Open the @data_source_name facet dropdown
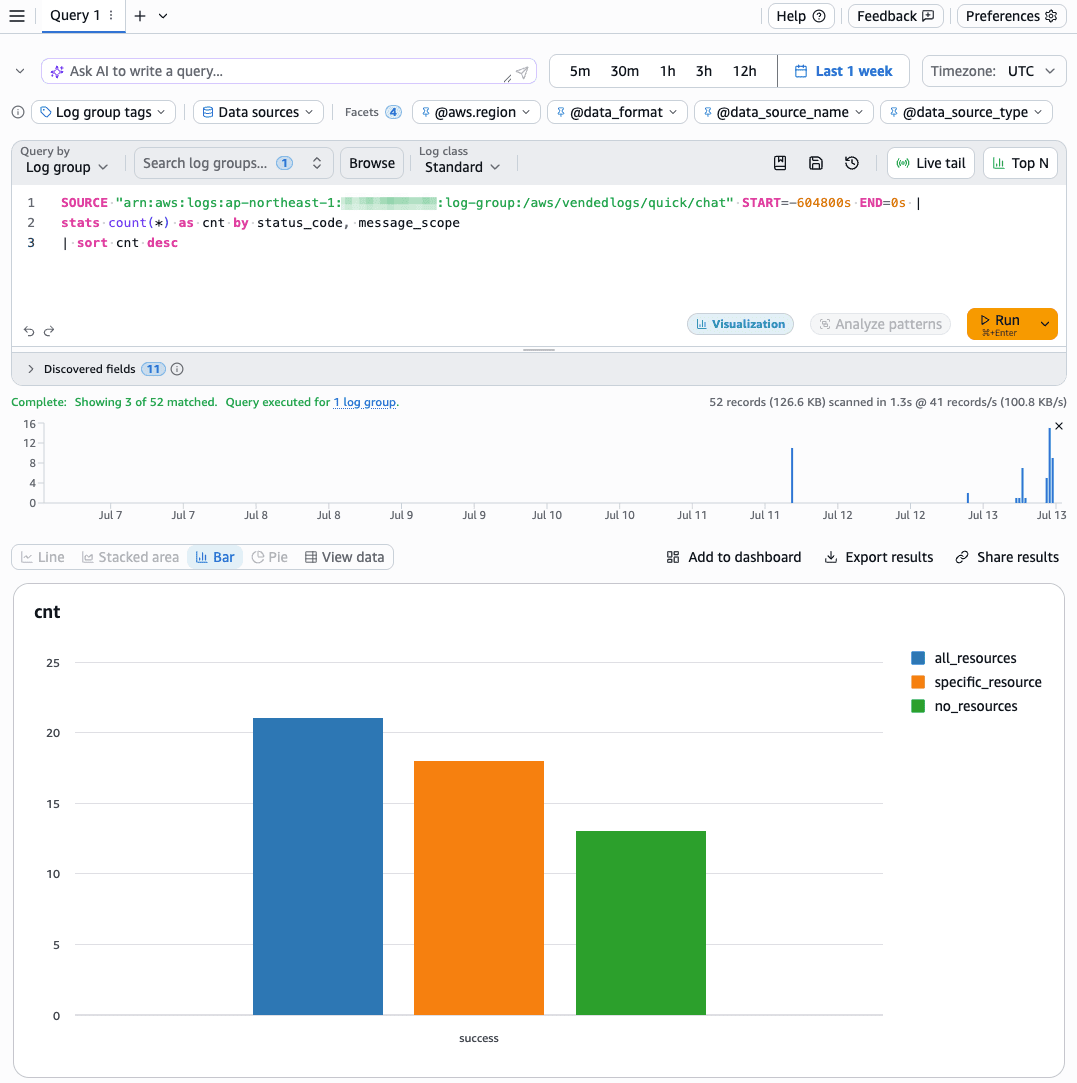This screenshot has width=1077, height=1083. (x=783, y=112)
